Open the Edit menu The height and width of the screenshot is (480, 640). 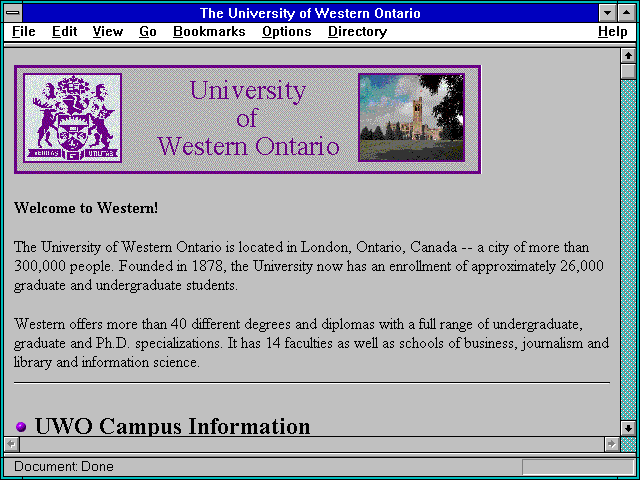64,32
